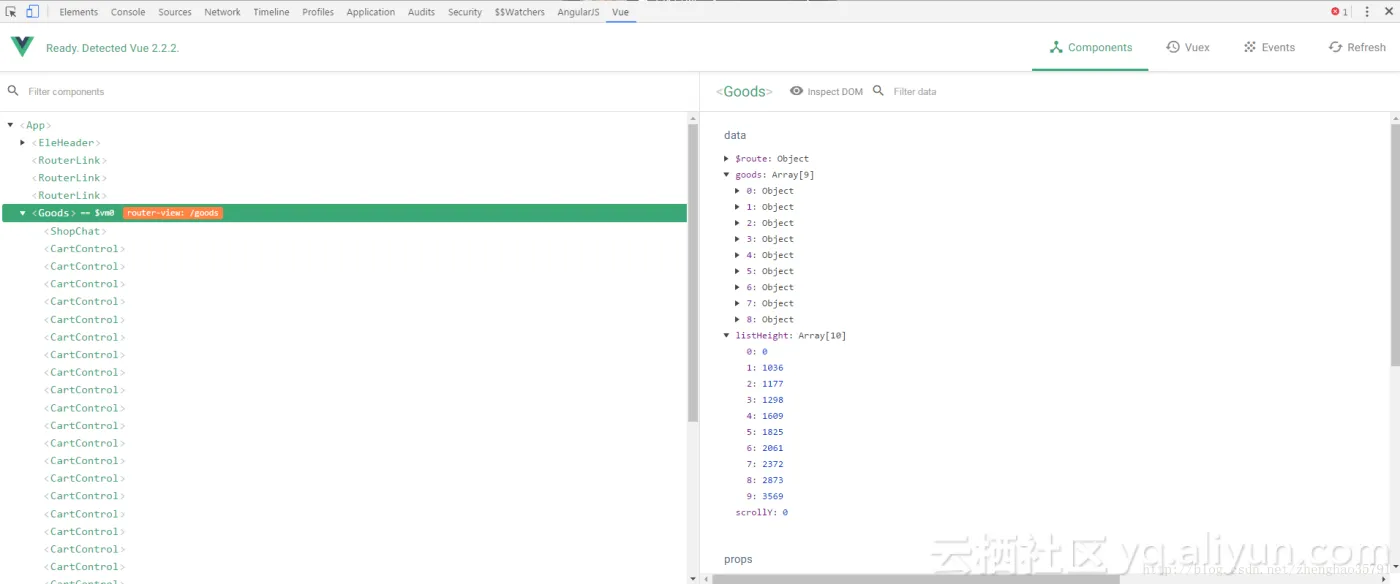Click the Refresh button

pyautogui.click(x=1357, y=47)
